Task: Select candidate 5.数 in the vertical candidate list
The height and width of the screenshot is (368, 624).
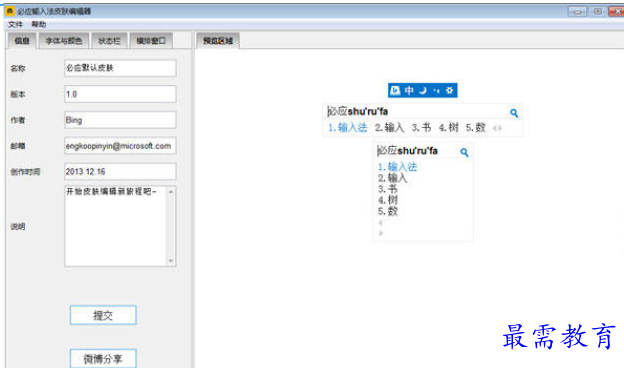Action: [388, 211]
